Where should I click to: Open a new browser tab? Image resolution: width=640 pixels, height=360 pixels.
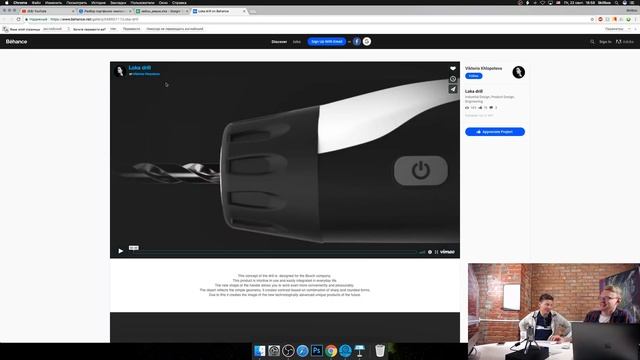[x=253, y=11]
